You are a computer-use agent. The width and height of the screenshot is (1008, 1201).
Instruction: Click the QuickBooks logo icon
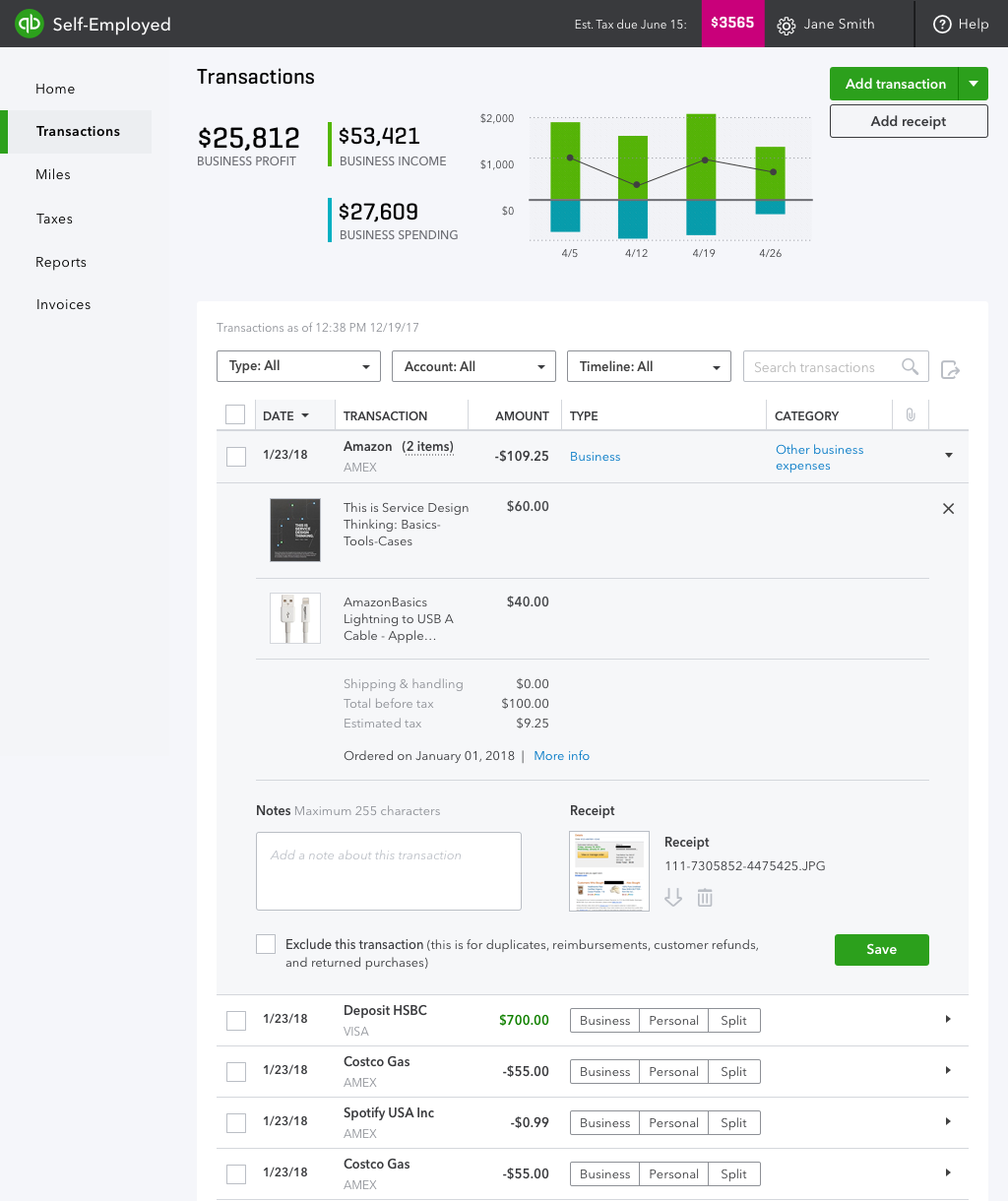click(30, 24)
